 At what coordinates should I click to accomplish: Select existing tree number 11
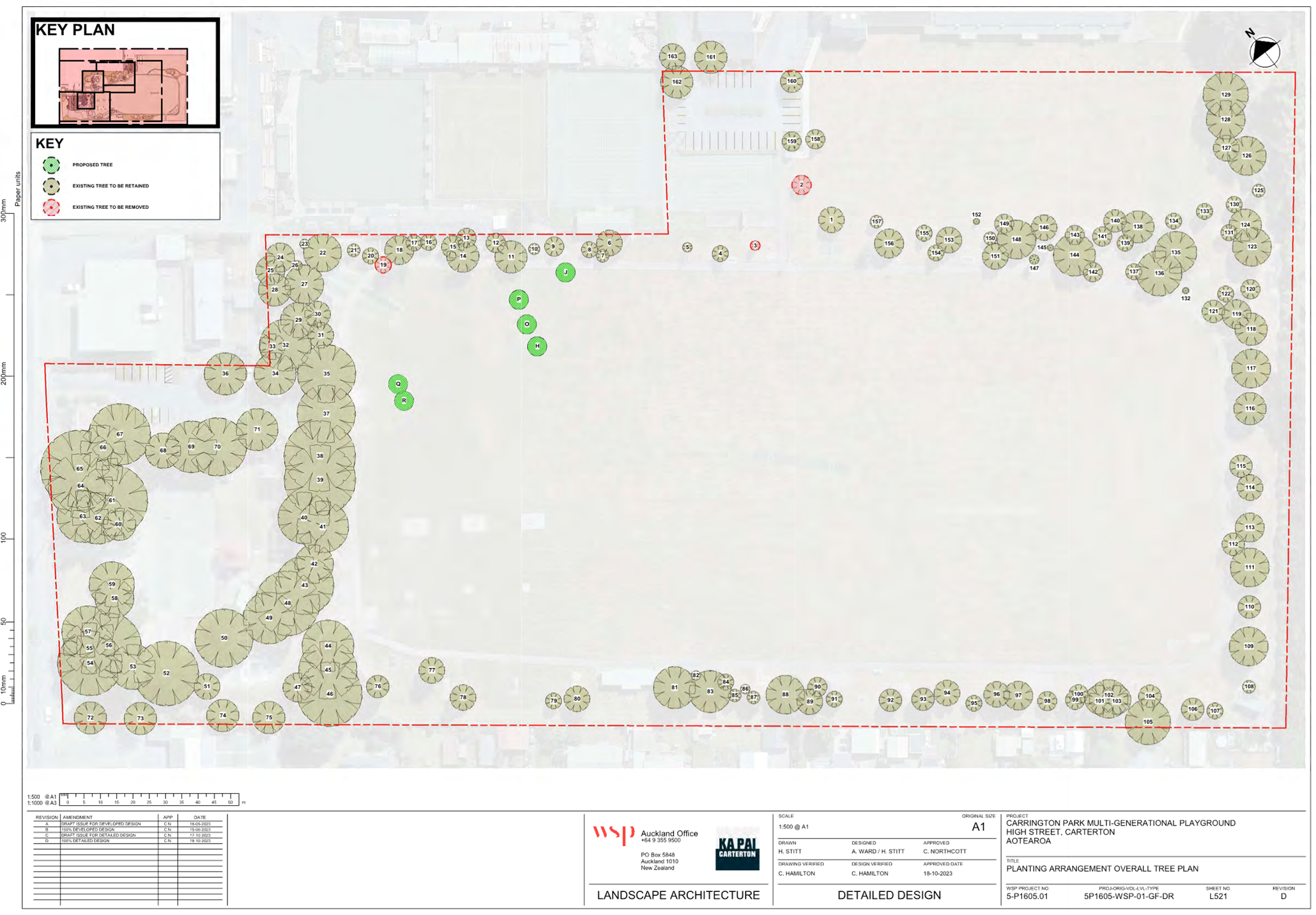[511, 257]
